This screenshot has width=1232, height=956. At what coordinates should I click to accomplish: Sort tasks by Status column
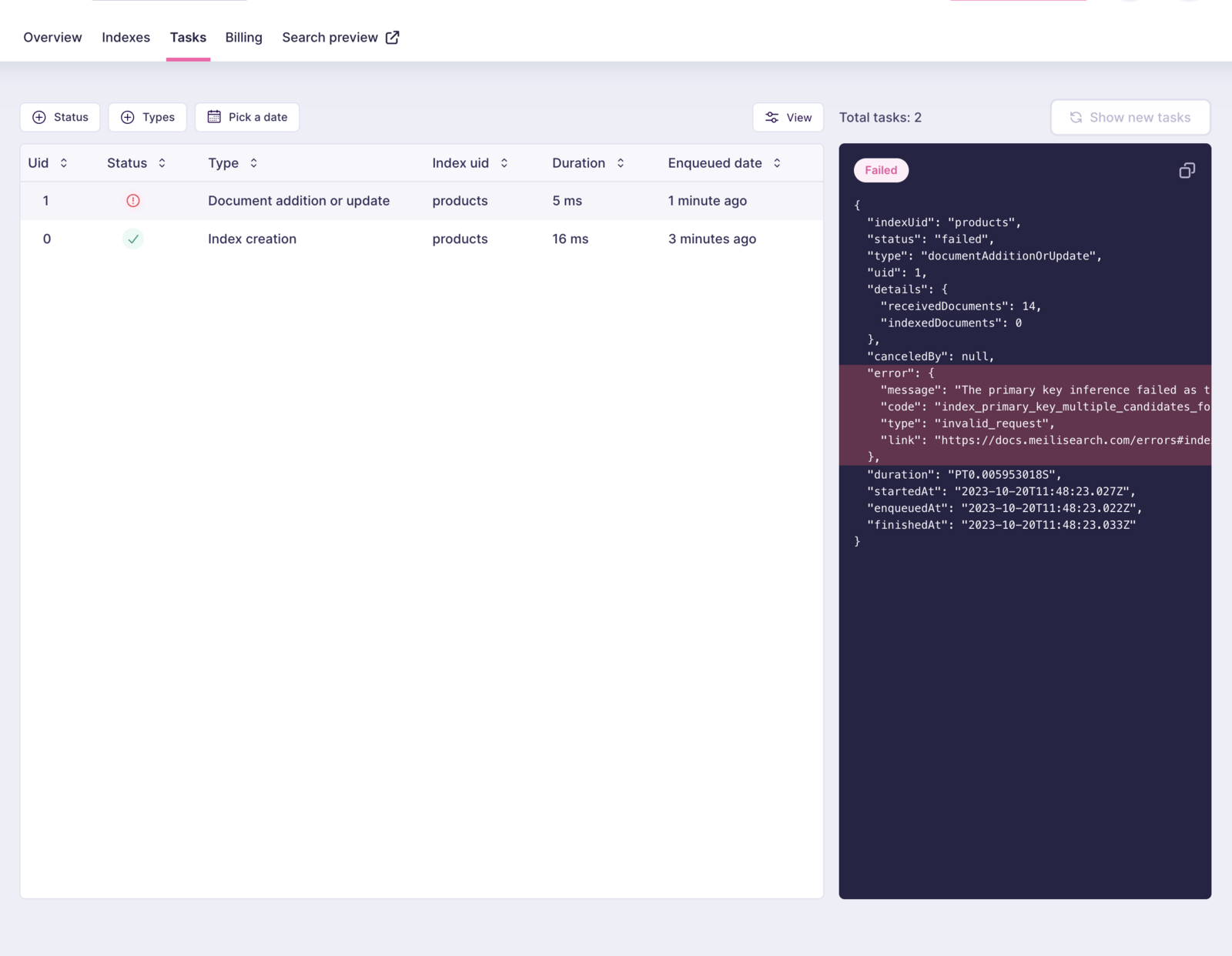(x=162, y=163)
